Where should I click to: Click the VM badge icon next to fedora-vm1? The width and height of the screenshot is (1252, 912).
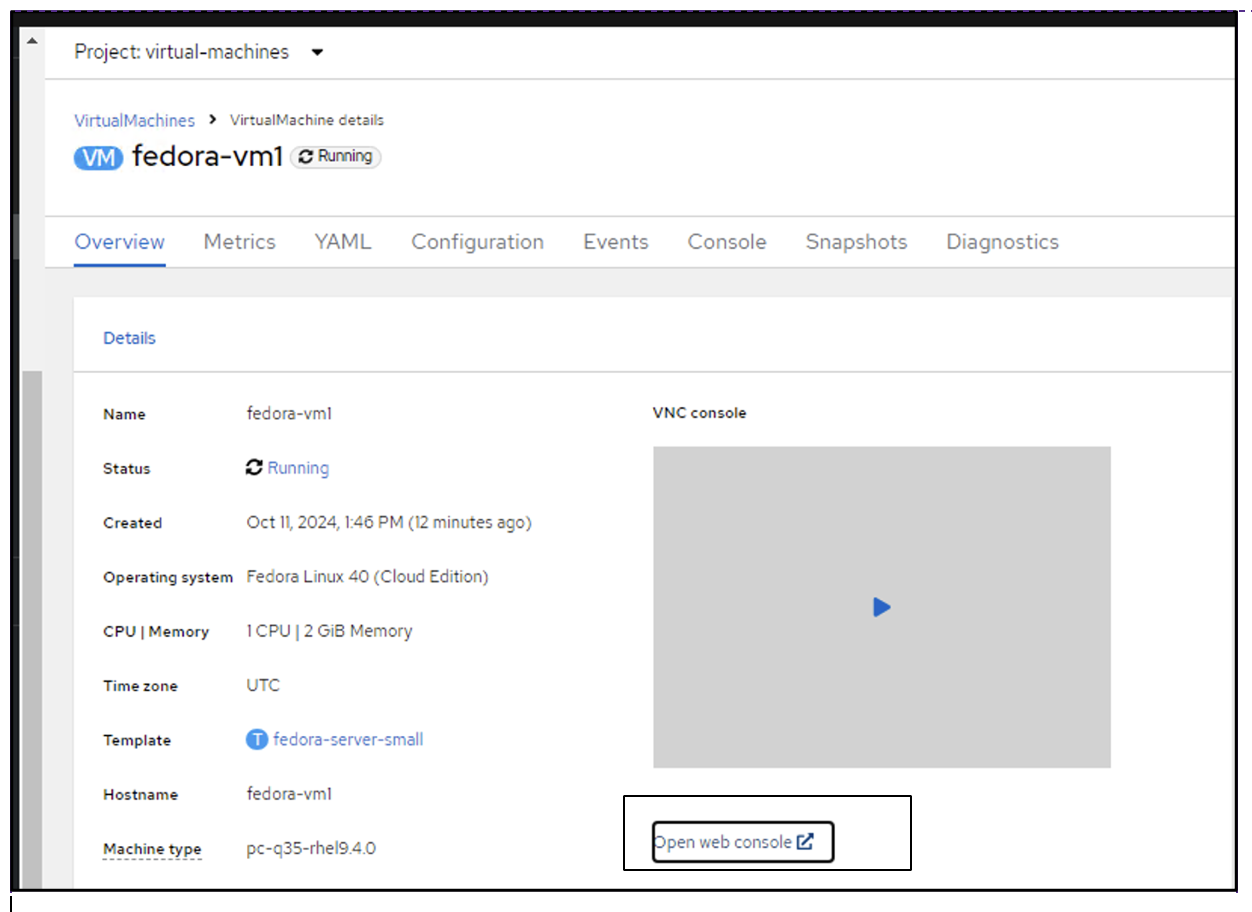click(97, 157)
